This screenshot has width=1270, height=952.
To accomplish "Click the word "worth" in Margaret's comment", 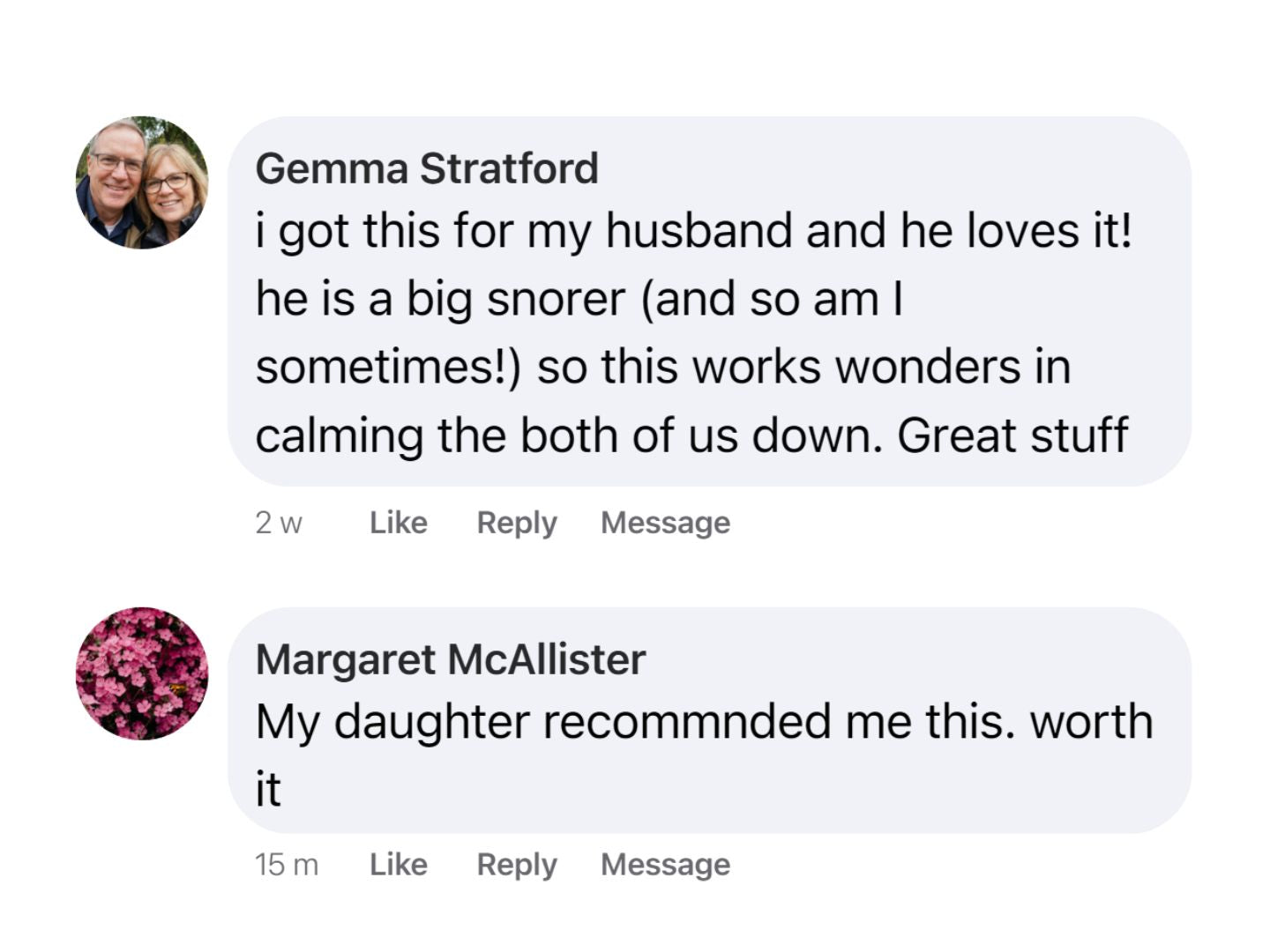I will (x=1092, y=722).
